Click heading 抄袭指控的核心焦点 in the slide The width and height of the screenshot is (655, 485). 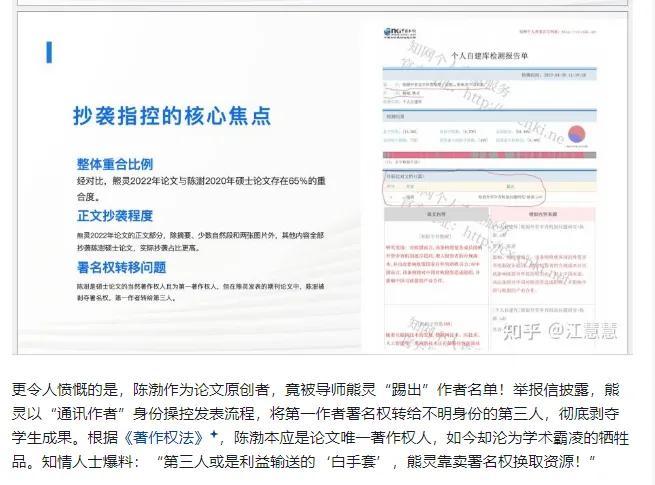tap(172, 116)
